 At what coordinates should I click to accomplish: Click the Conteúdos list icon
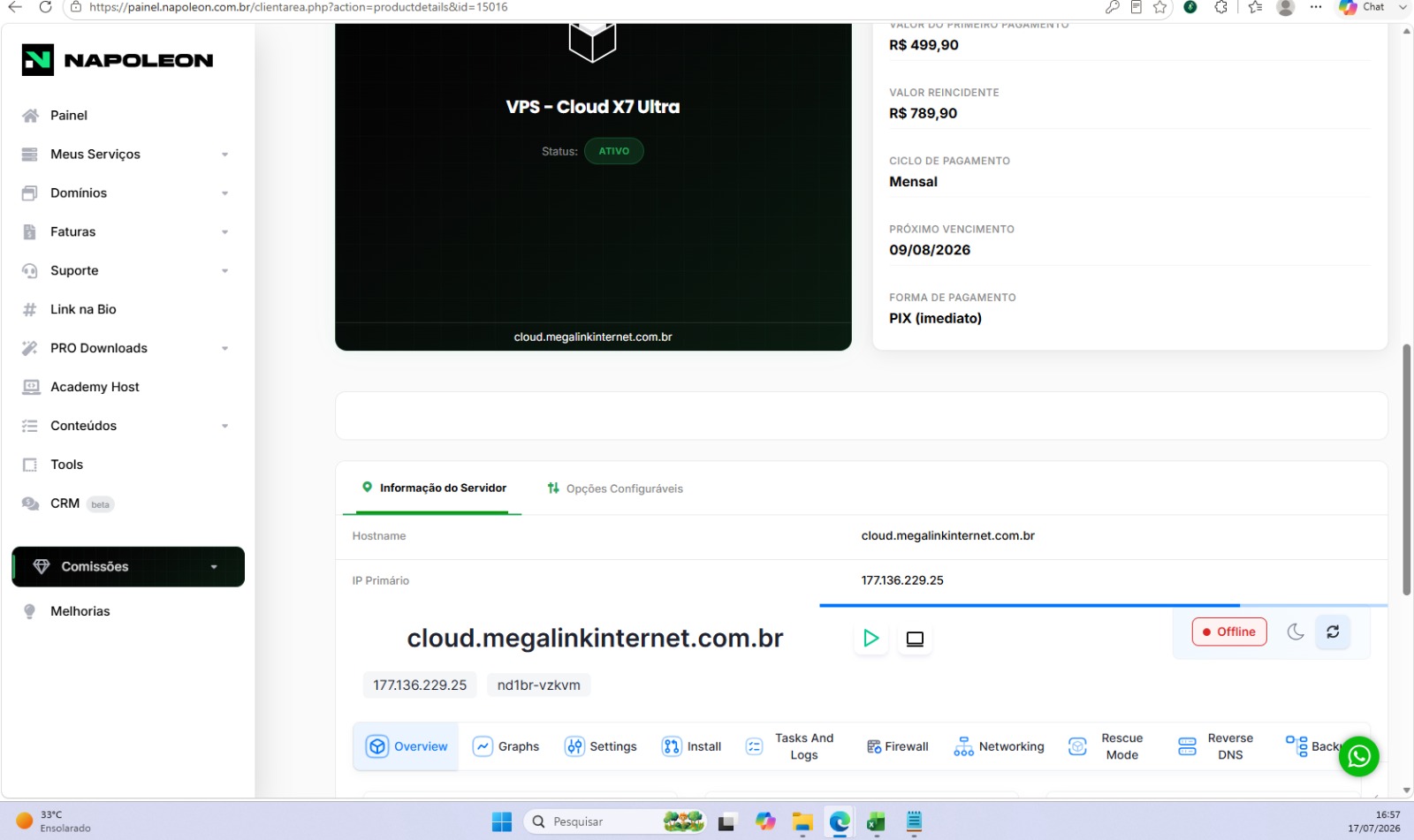click(x=30, y=426)
